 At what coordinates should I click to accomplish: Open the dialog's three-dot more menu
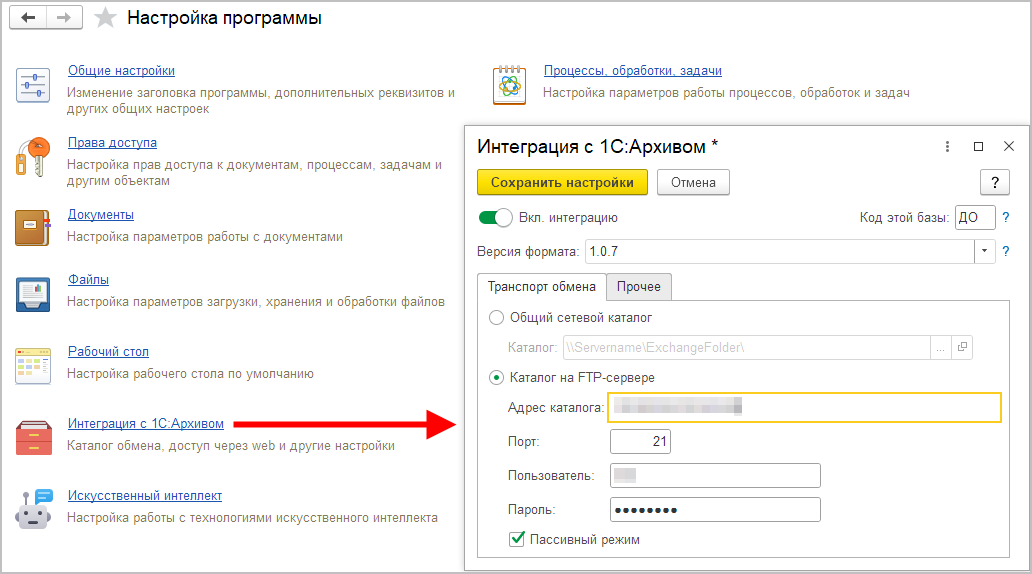pos(947,146)
